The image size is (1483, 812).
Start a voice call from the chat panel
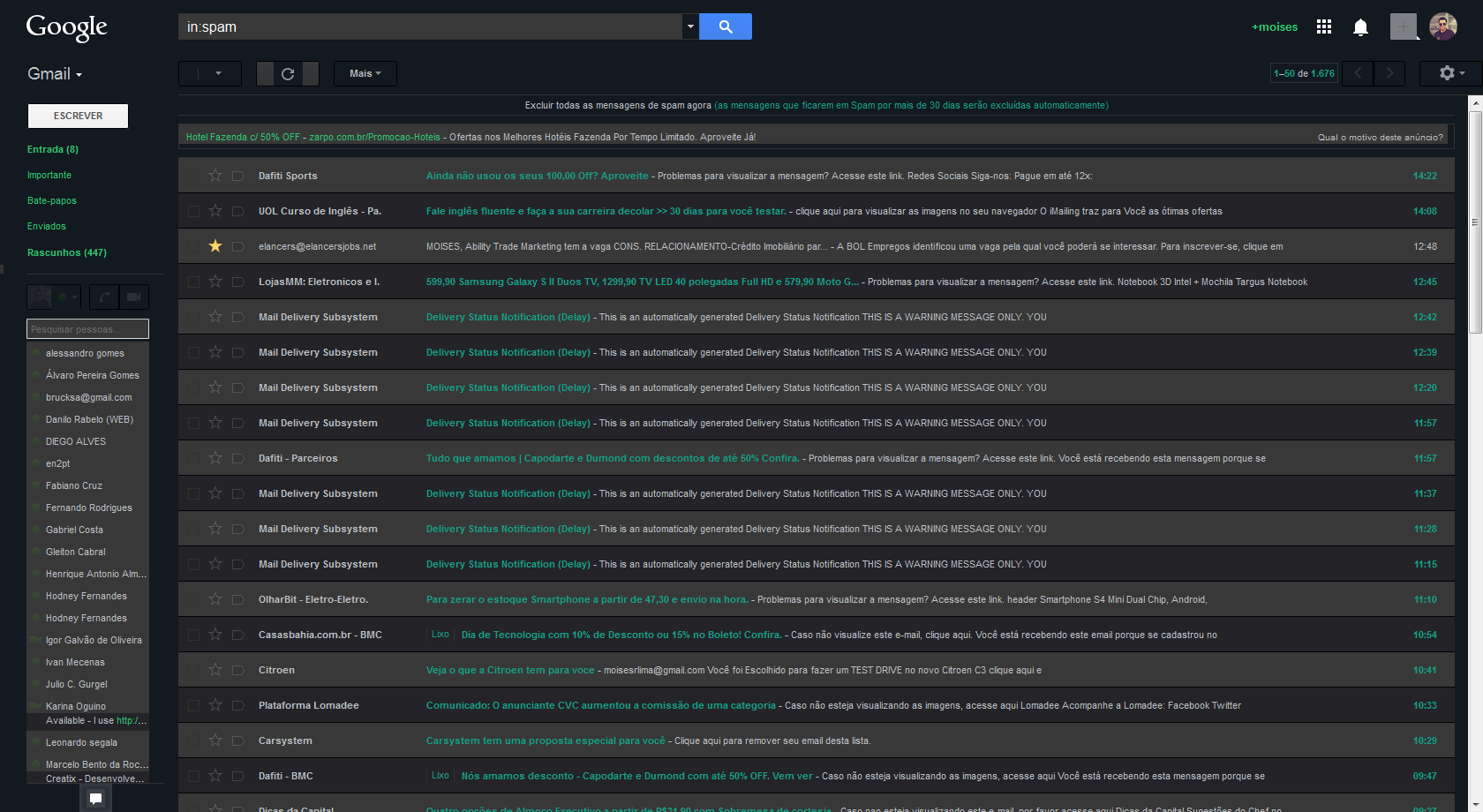(103, 297)
